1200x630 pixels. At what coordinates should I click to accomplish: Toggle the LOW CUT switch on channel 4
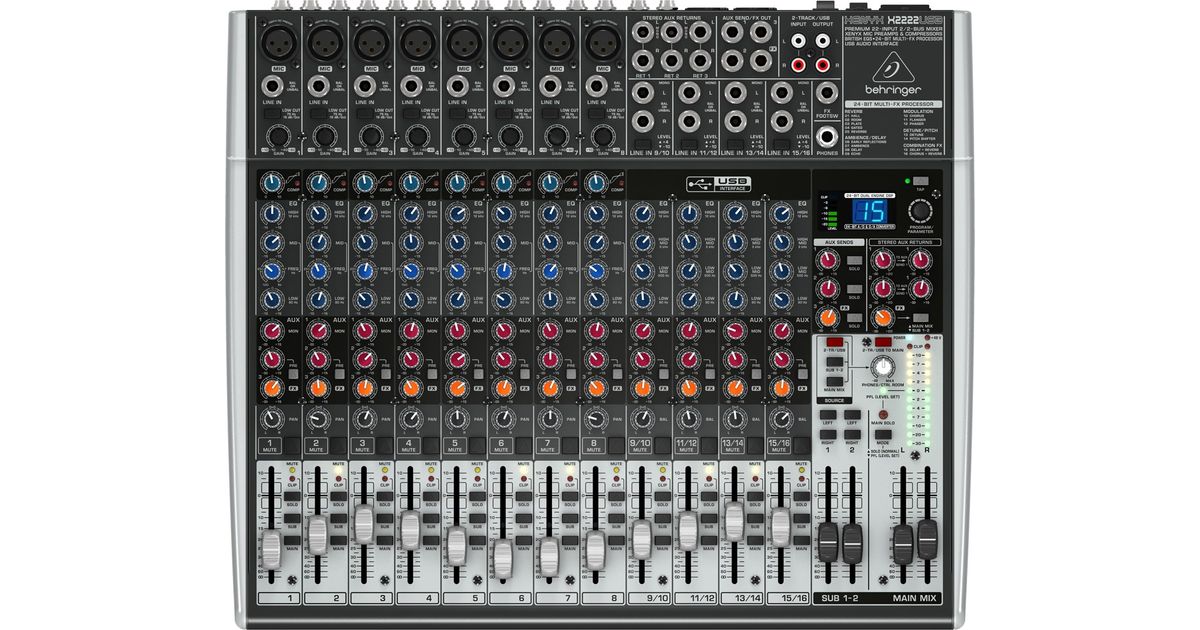click(410, 115)
